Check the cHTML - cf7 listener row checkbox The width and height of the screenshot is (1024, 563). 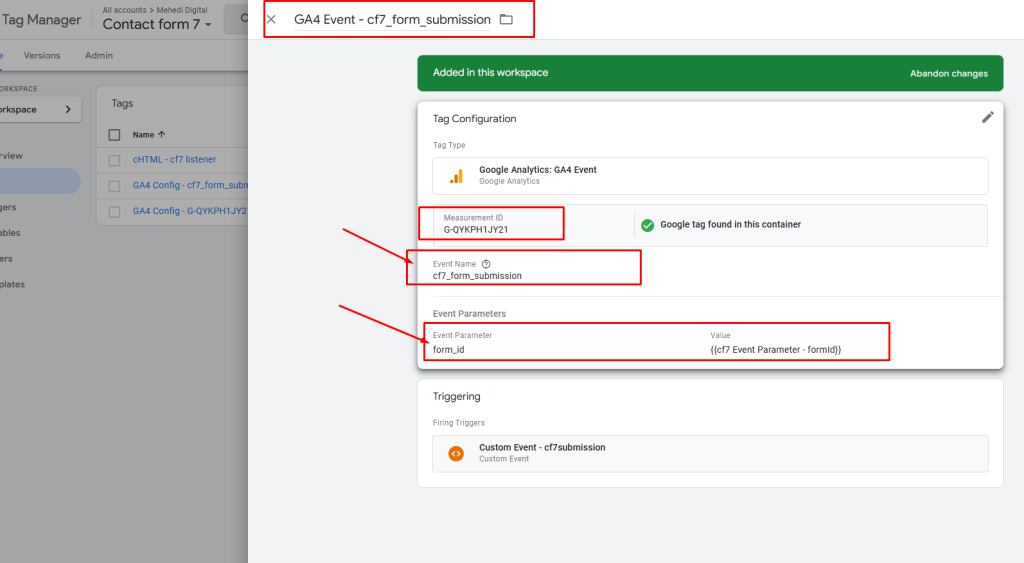click(114, 160)
